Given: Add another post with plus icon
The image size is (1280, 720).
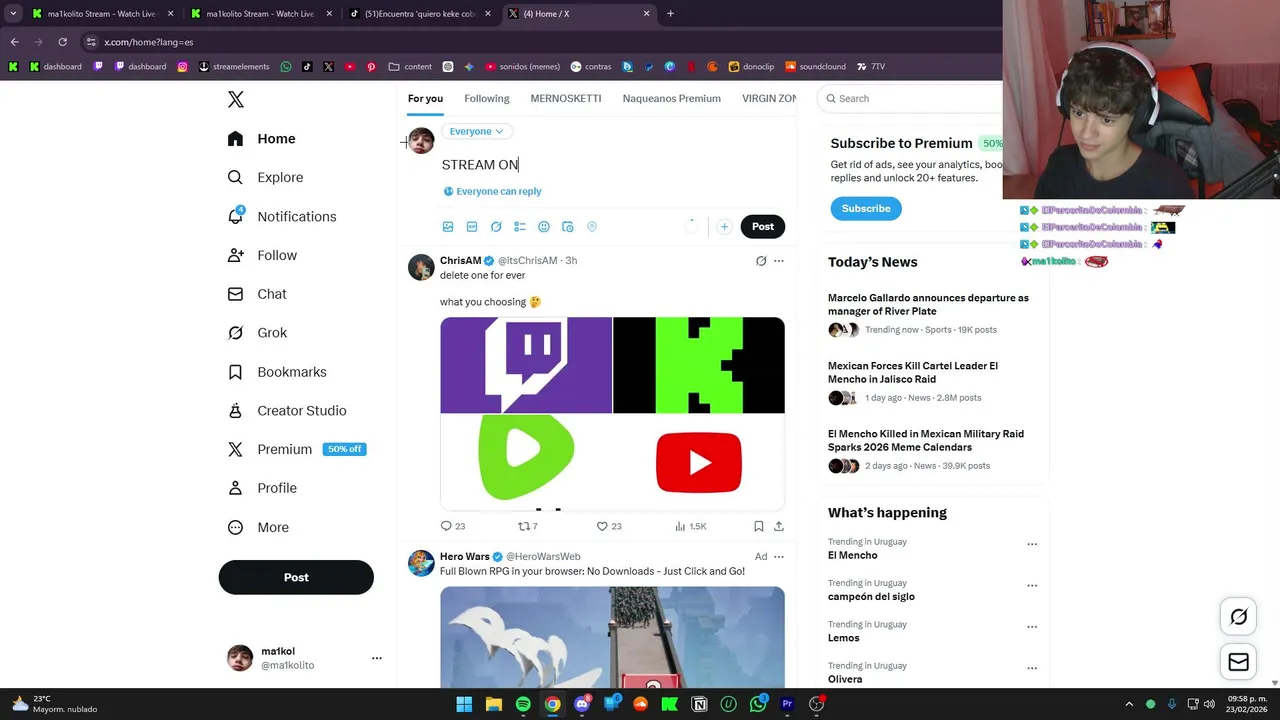Looking at the screenshot, I should click(x=724, y=227).
